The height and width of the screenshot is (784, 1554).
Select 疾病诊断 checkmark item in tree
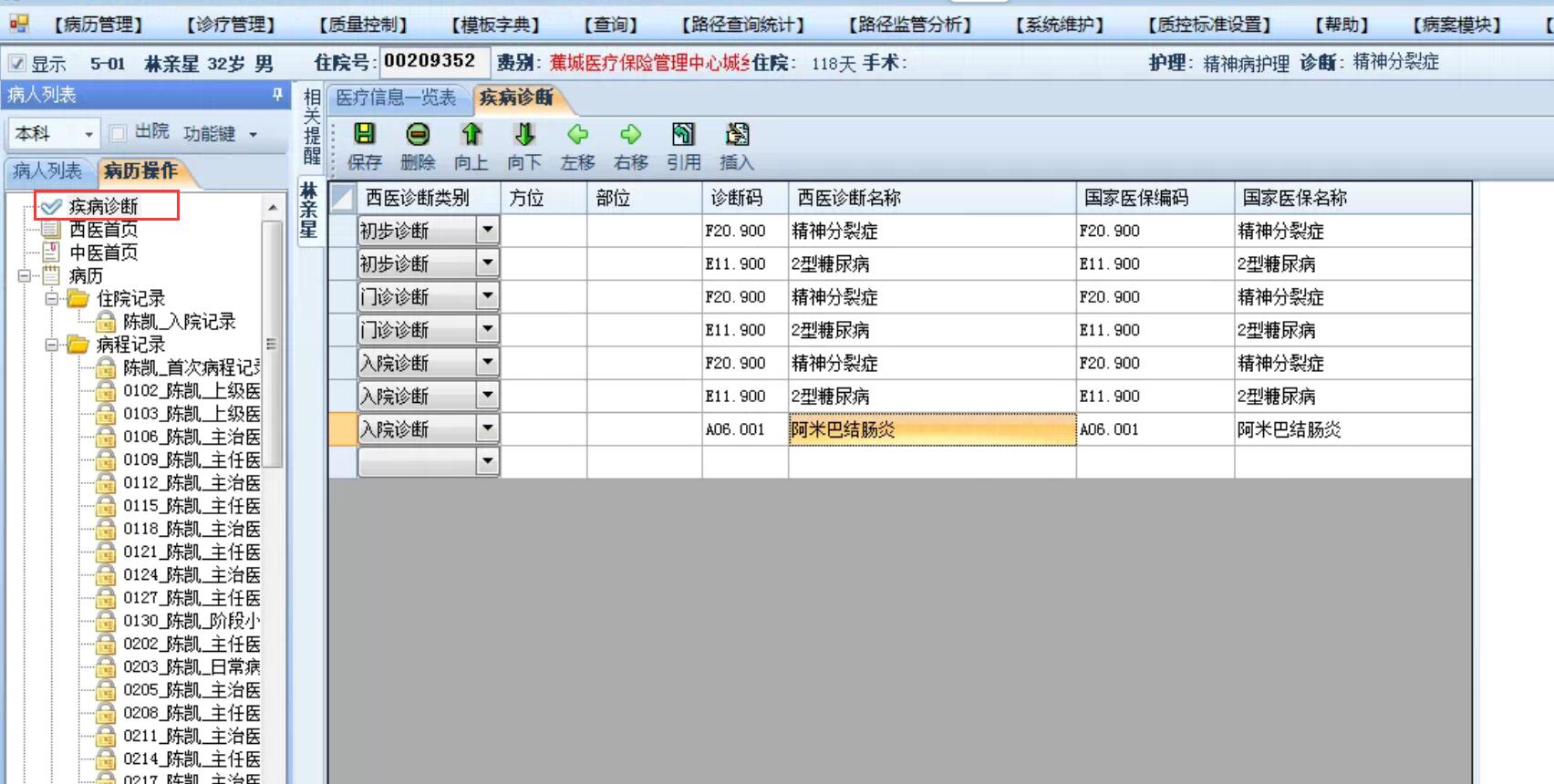pyautogui.click(x=103, y=206)
